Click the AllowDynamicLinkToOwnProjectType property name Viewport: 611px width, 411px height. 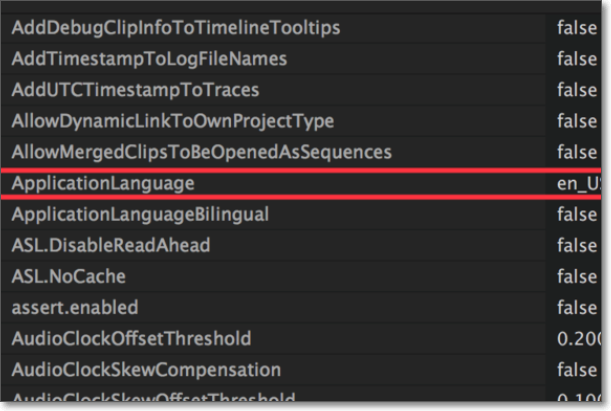tap(172, 121)
